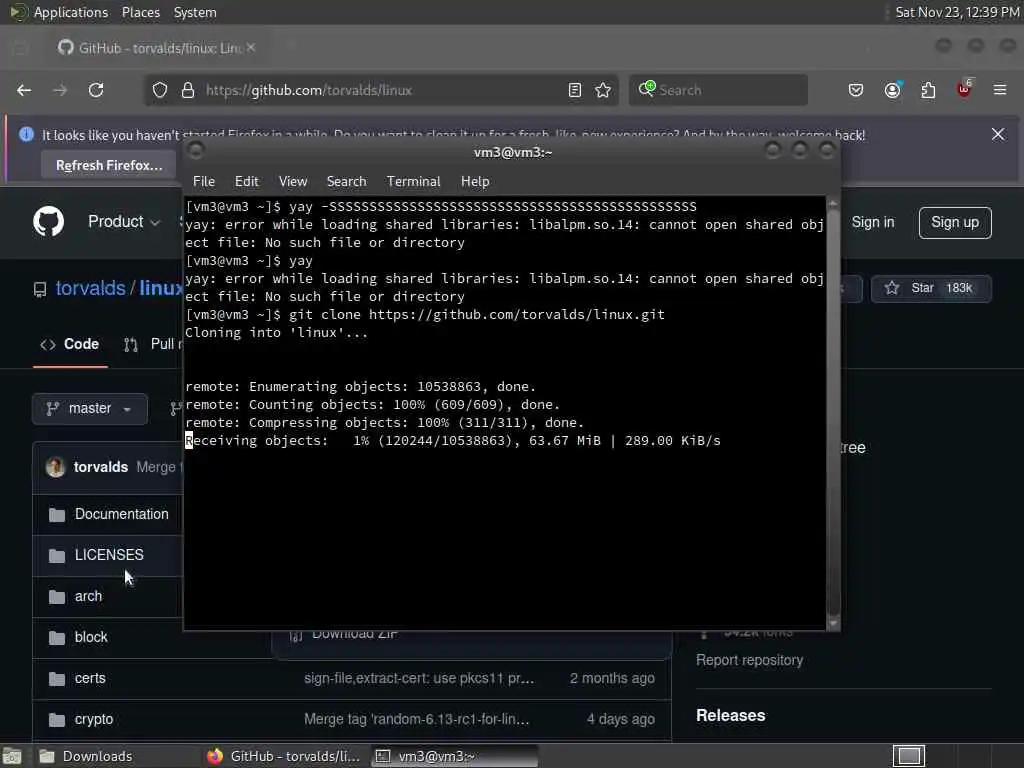Image resolution: width=1024 pixels, height=768 pixels.
Task: Click the Documentation folder icon
Action: click(57, 515)
